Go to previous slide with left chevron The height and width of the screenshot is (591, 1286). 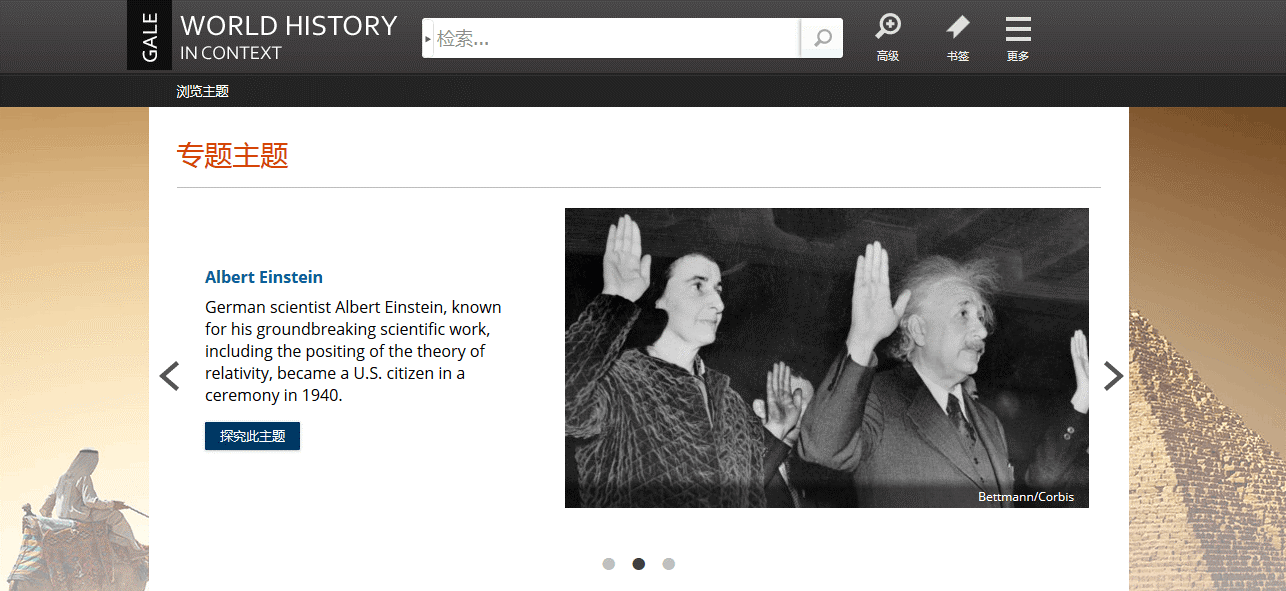coord(170,376)
